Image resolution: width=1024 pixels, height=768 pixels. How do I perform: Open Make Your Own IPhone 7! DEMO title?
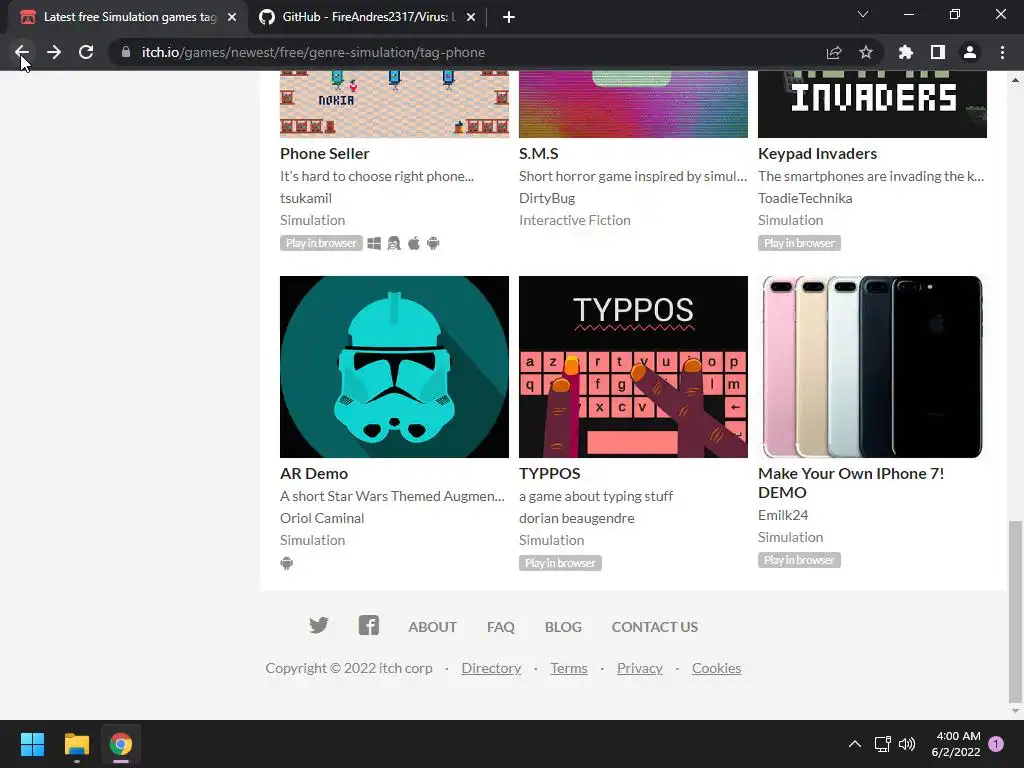(851, 483)
